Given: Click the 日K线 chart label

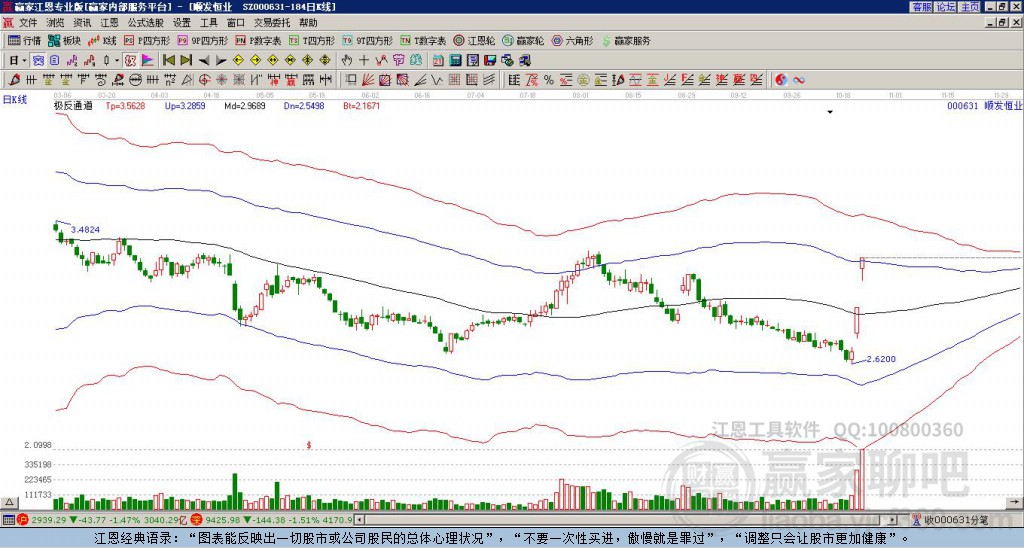Looking at the screenshot, I should 15,100.
